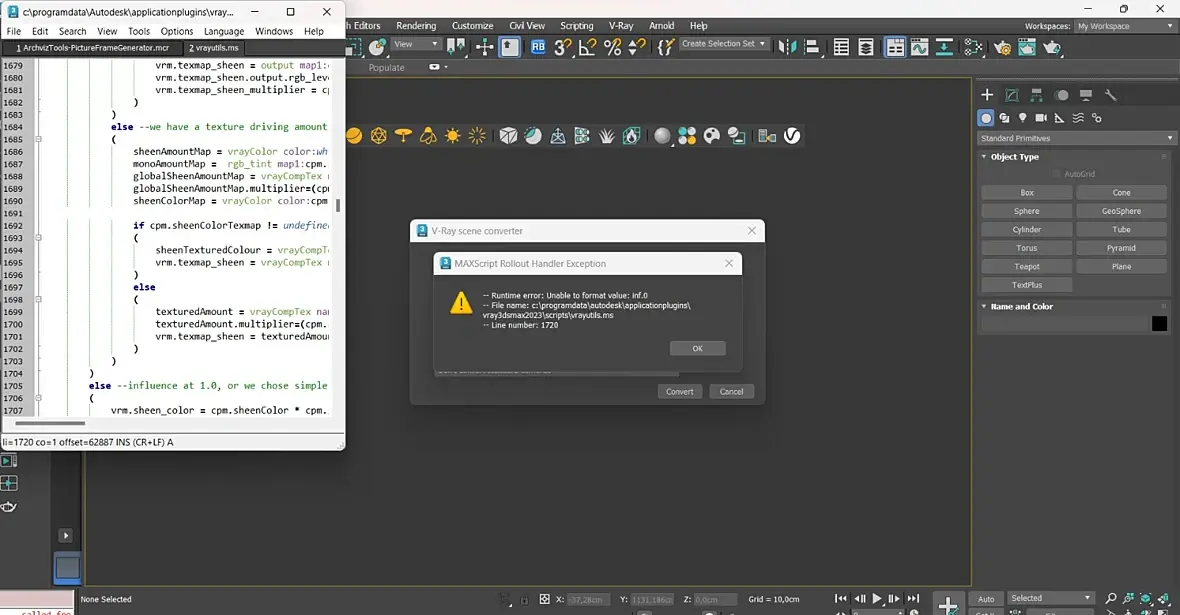Open the Create Selection Set dropdown
This screenshot has height=615, width=1180.
click(x=723, y=44)
